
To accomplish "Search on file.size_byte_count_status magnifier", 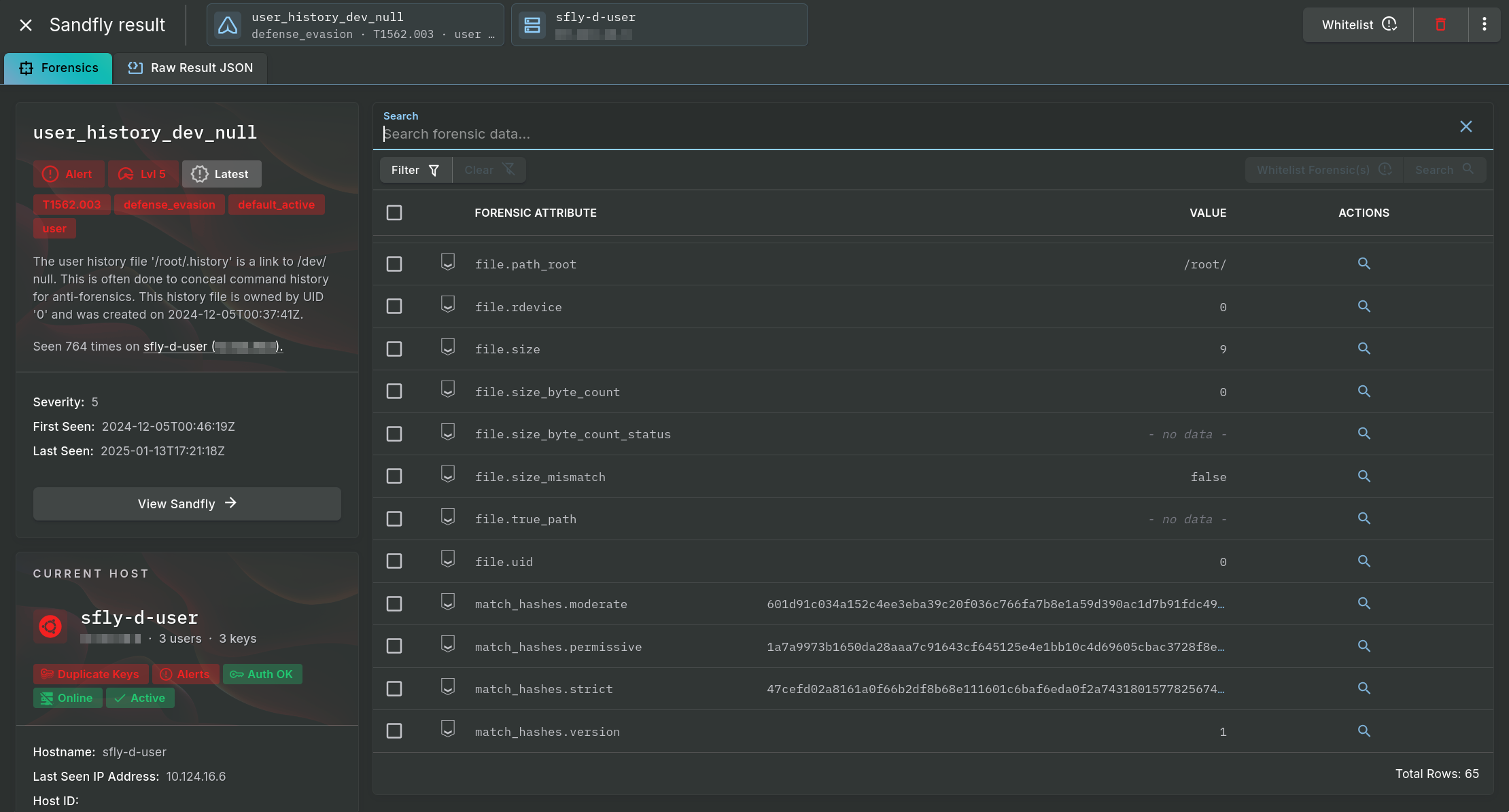I will (x=1364, y=434).
